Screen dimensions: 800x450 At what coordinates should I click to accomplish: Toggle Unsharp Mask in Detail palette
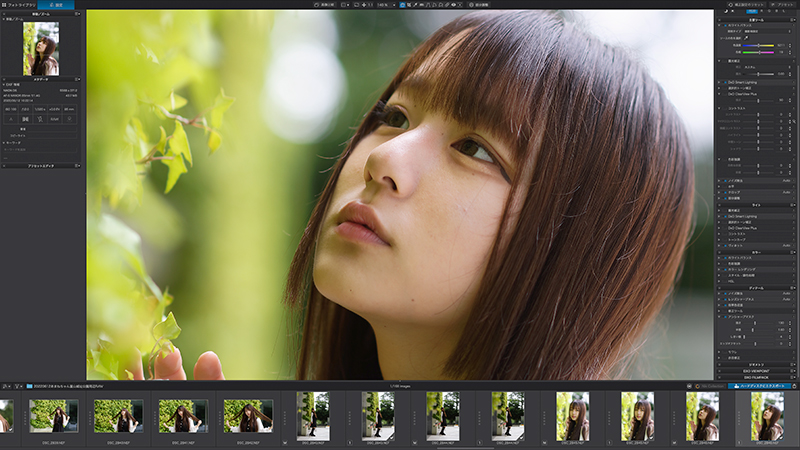(726, 317)
